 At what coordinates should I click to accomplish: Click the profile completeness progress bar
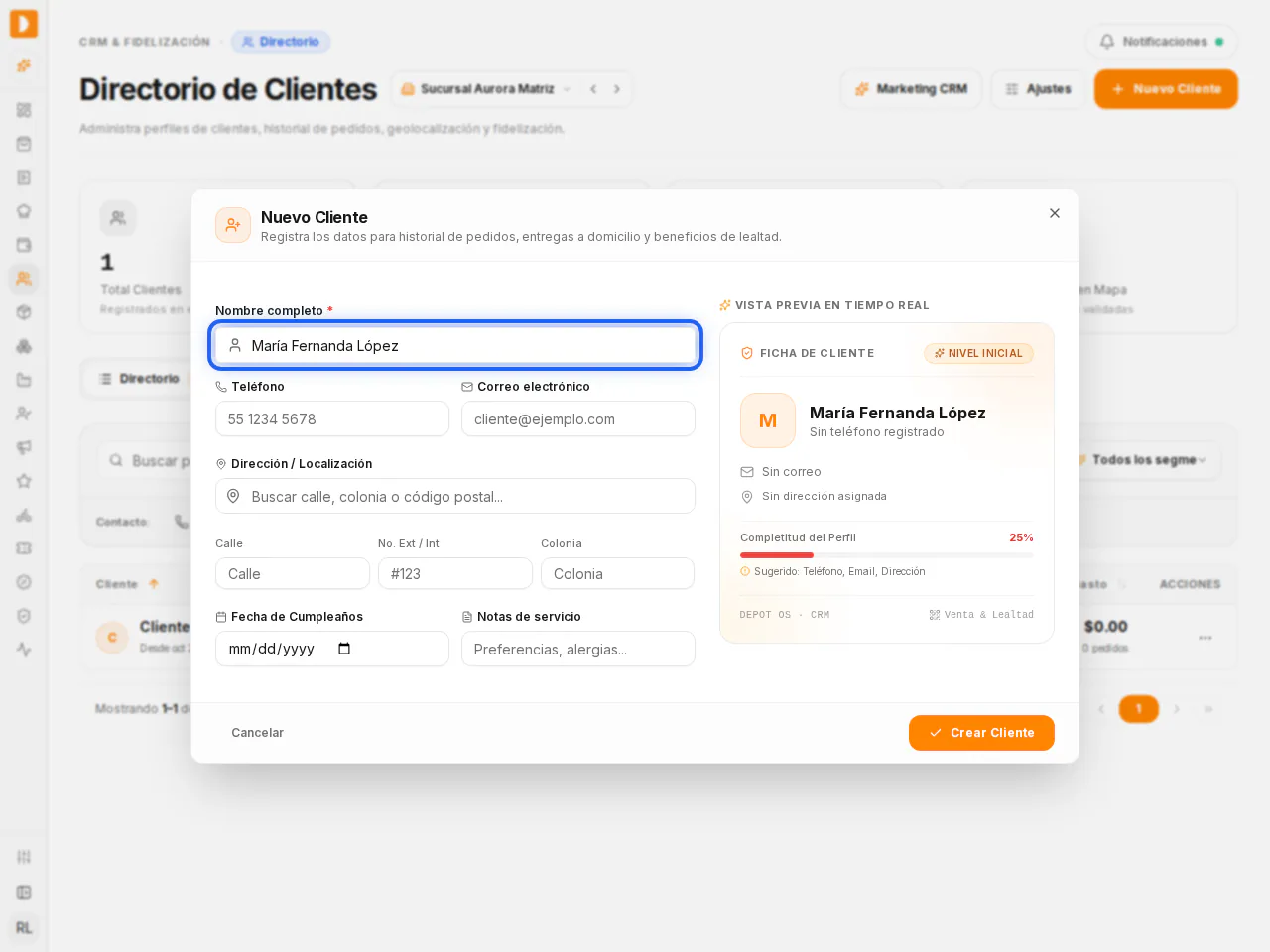tap(887, 555)
